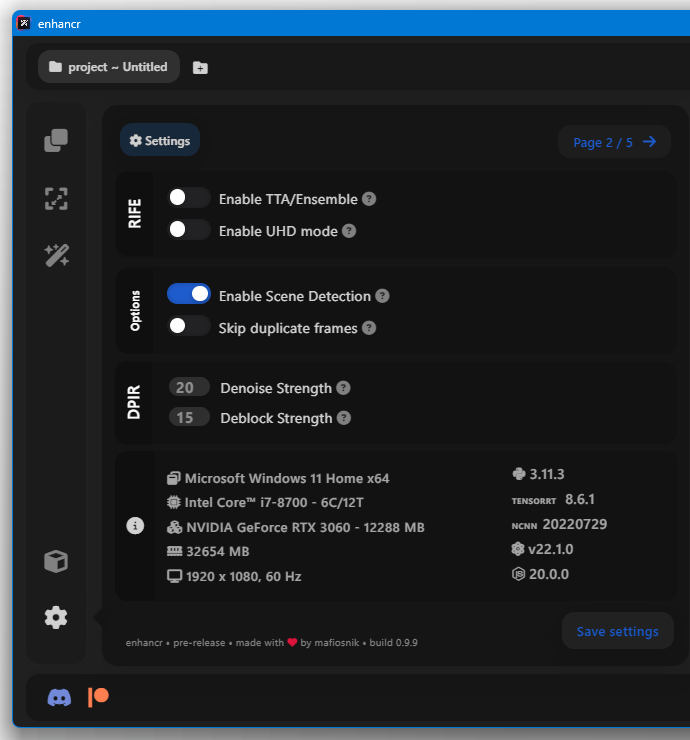690x740 pixels.
Task: Show help for Enable TTA/Ensemble
Action: [369, 199]
